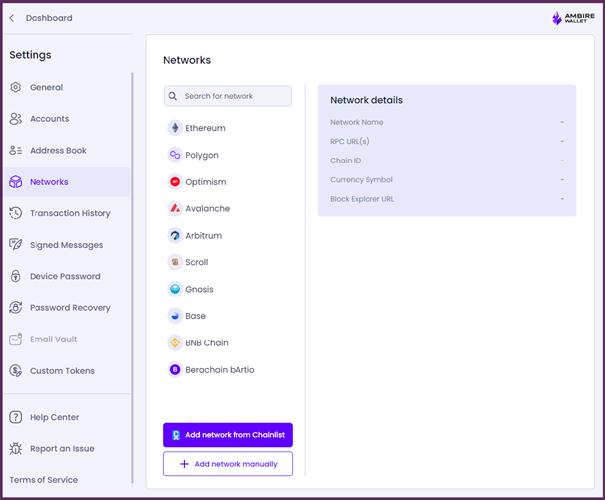This screenshot has width=605, height=500.
Task: Click the search magnifier icon
Action: pyautogui.click(x=173, y=96)
